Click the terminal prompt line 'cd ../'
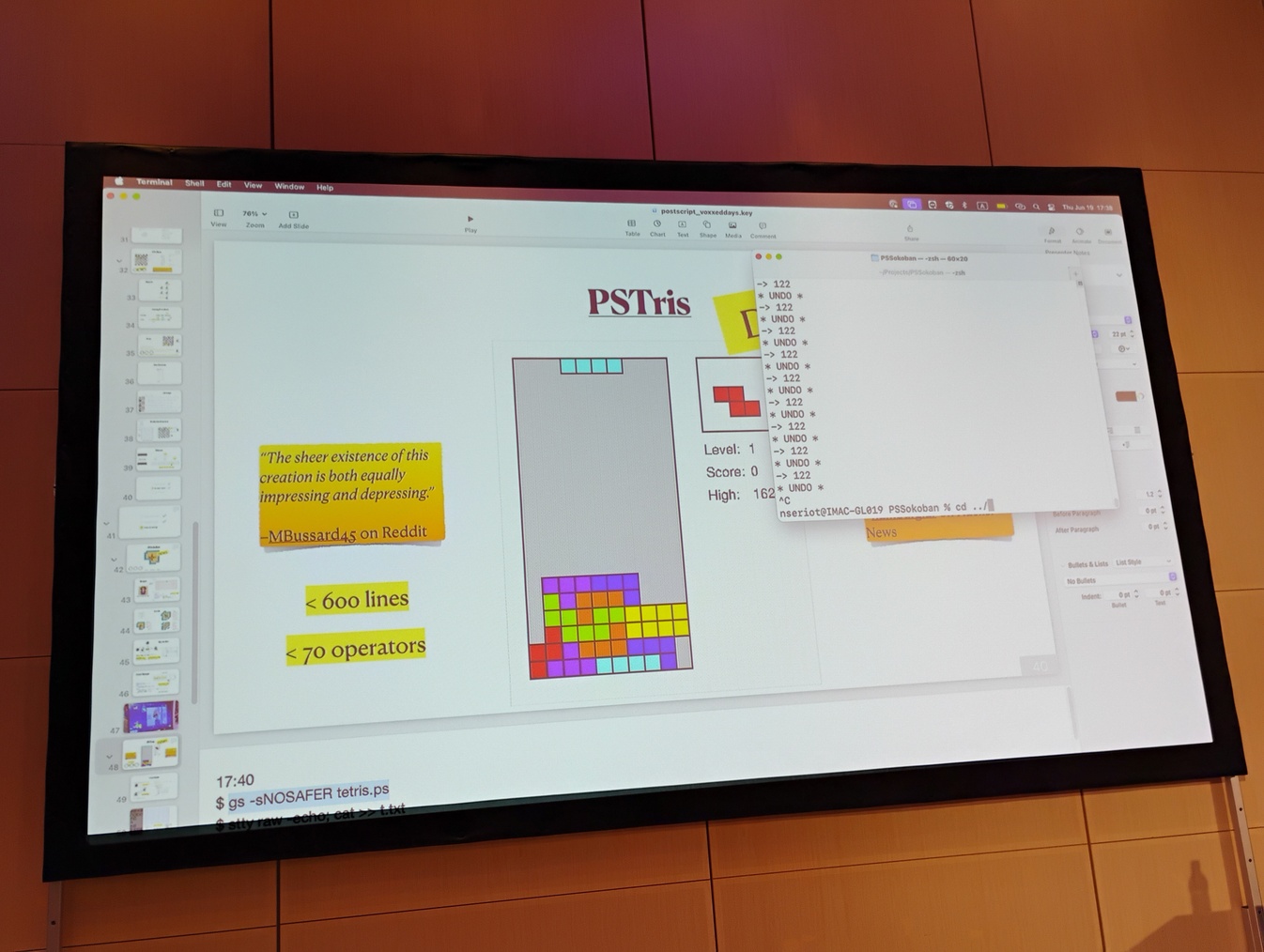The width and height of the screenshot is (1264, 952). (886, 511)
